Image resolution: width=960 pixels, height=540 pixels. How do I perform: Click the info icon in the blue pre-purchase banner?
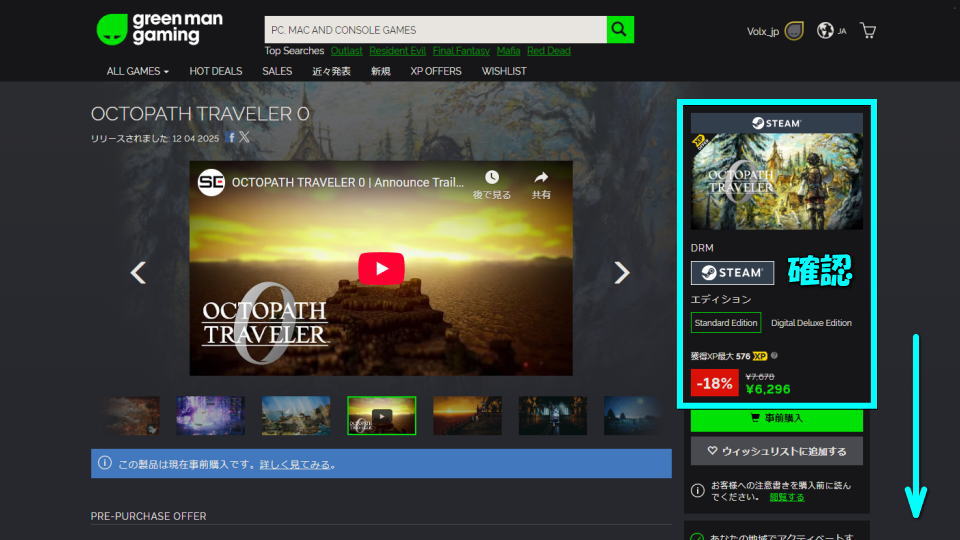point(105,463)
